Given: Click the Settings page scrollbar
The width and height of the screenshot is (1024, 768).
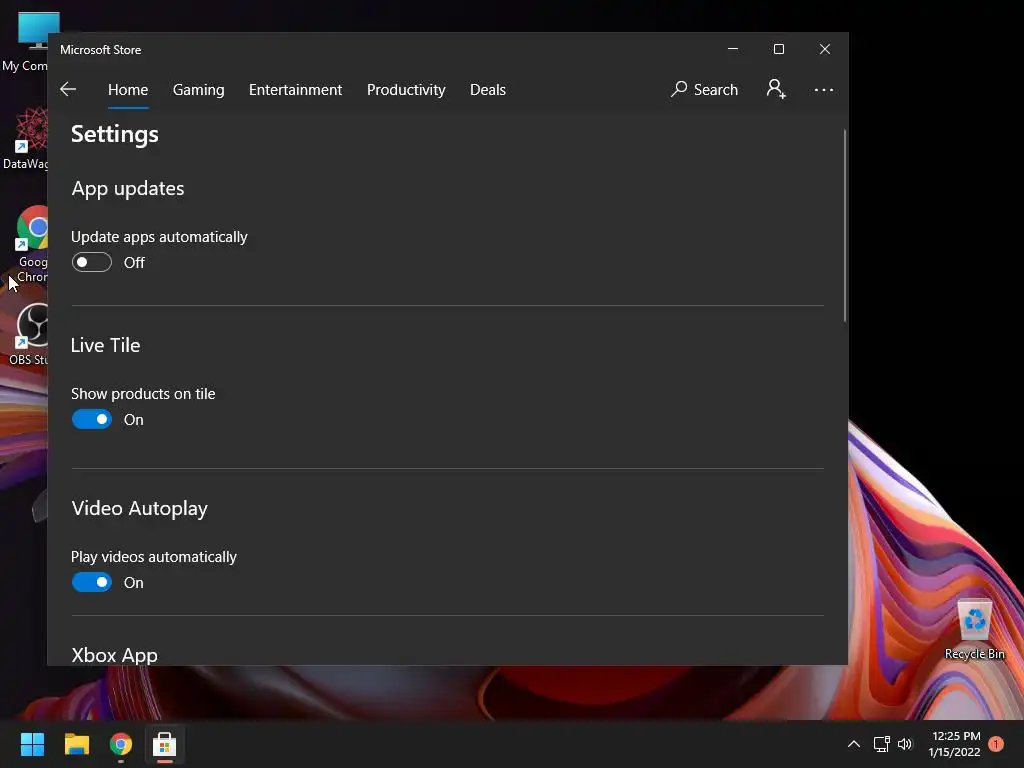Looking at the screenshot, I should pos(844,225).
